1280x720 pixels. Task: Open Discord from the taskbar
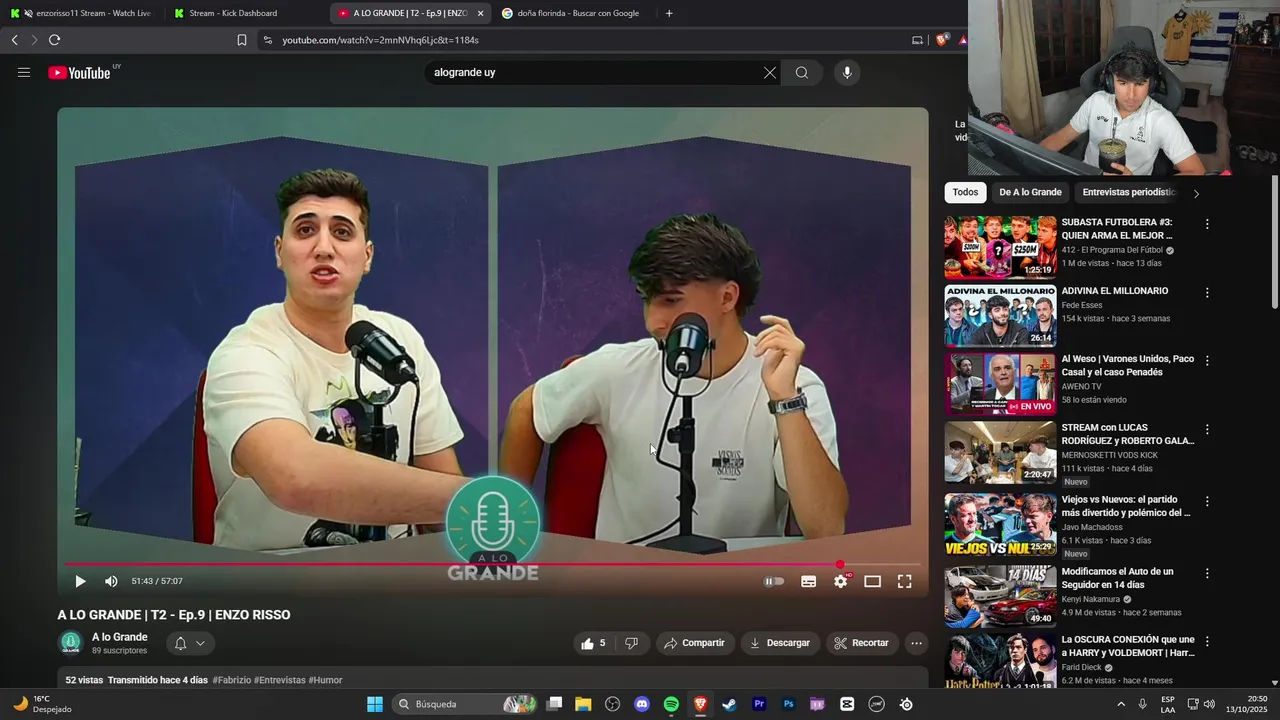[642, 704]
